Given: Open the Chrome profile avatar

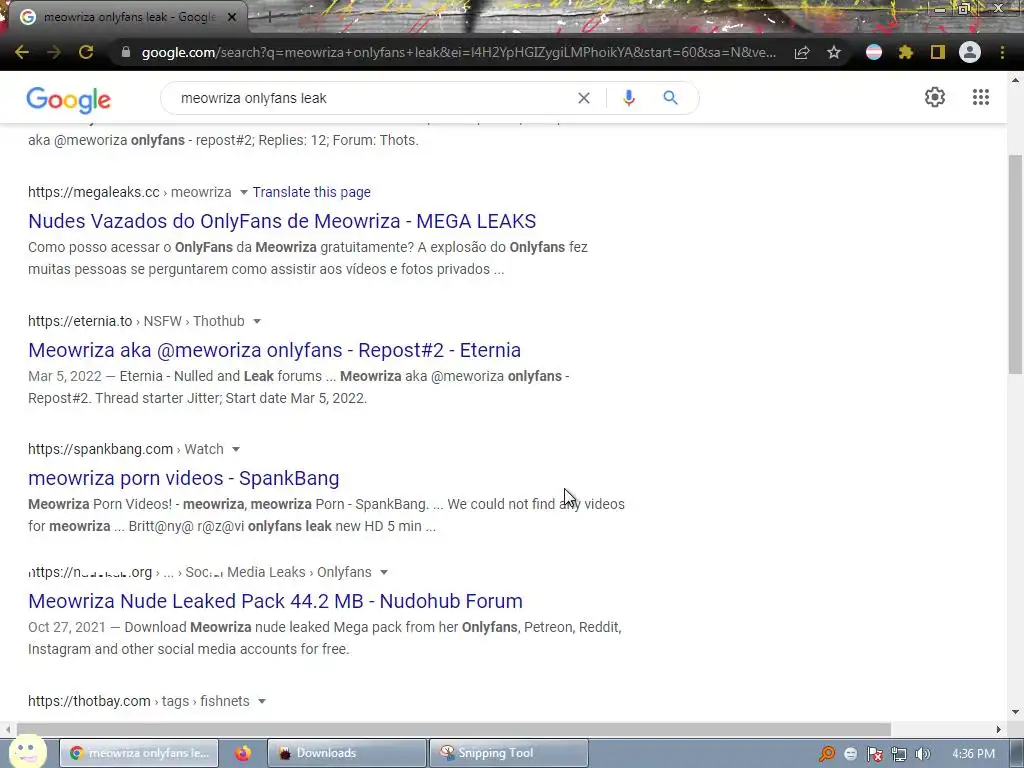Looking at the screenshot, I should pos(970,52).
